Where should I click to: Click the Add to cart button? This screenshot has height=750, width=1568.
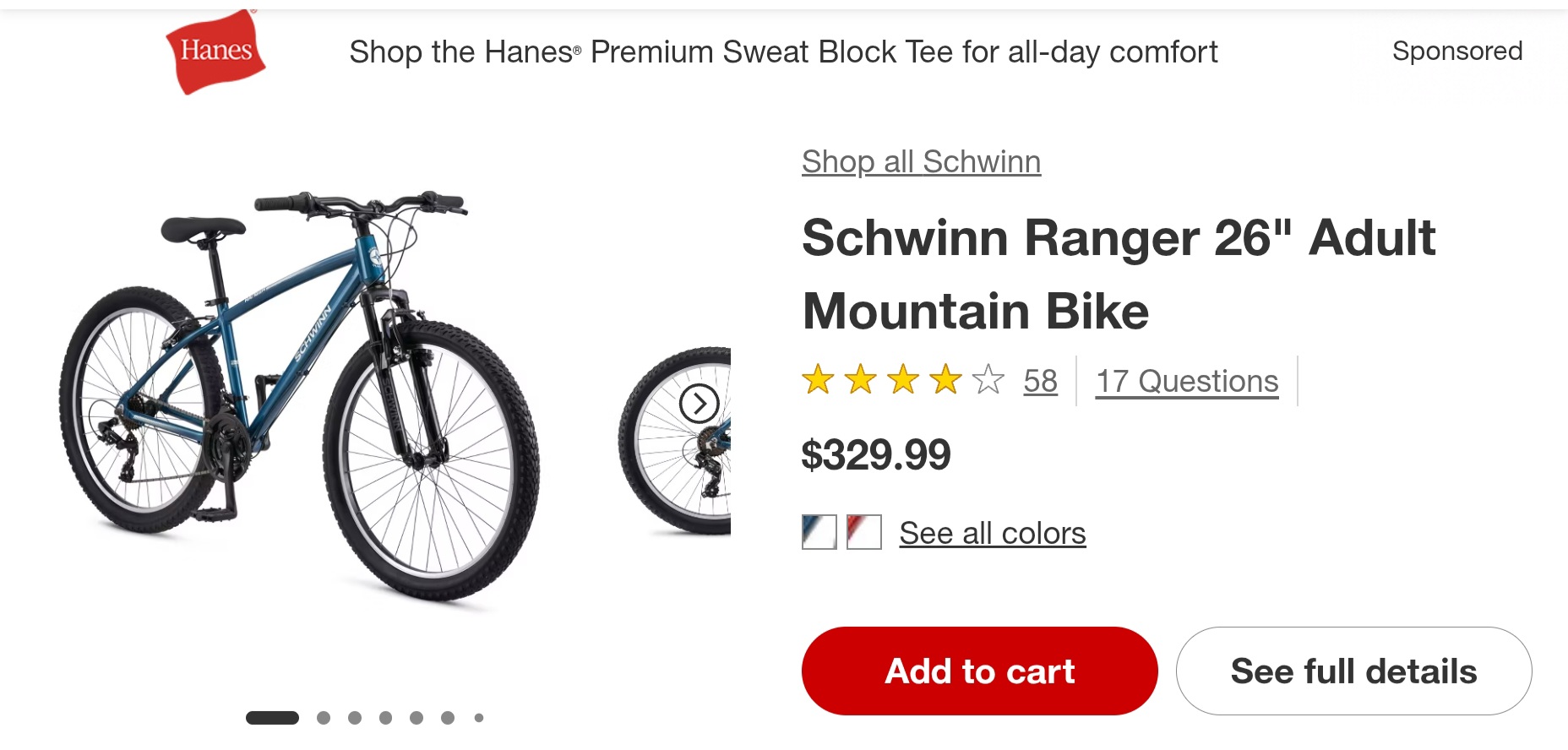click(x=980, y=671)
